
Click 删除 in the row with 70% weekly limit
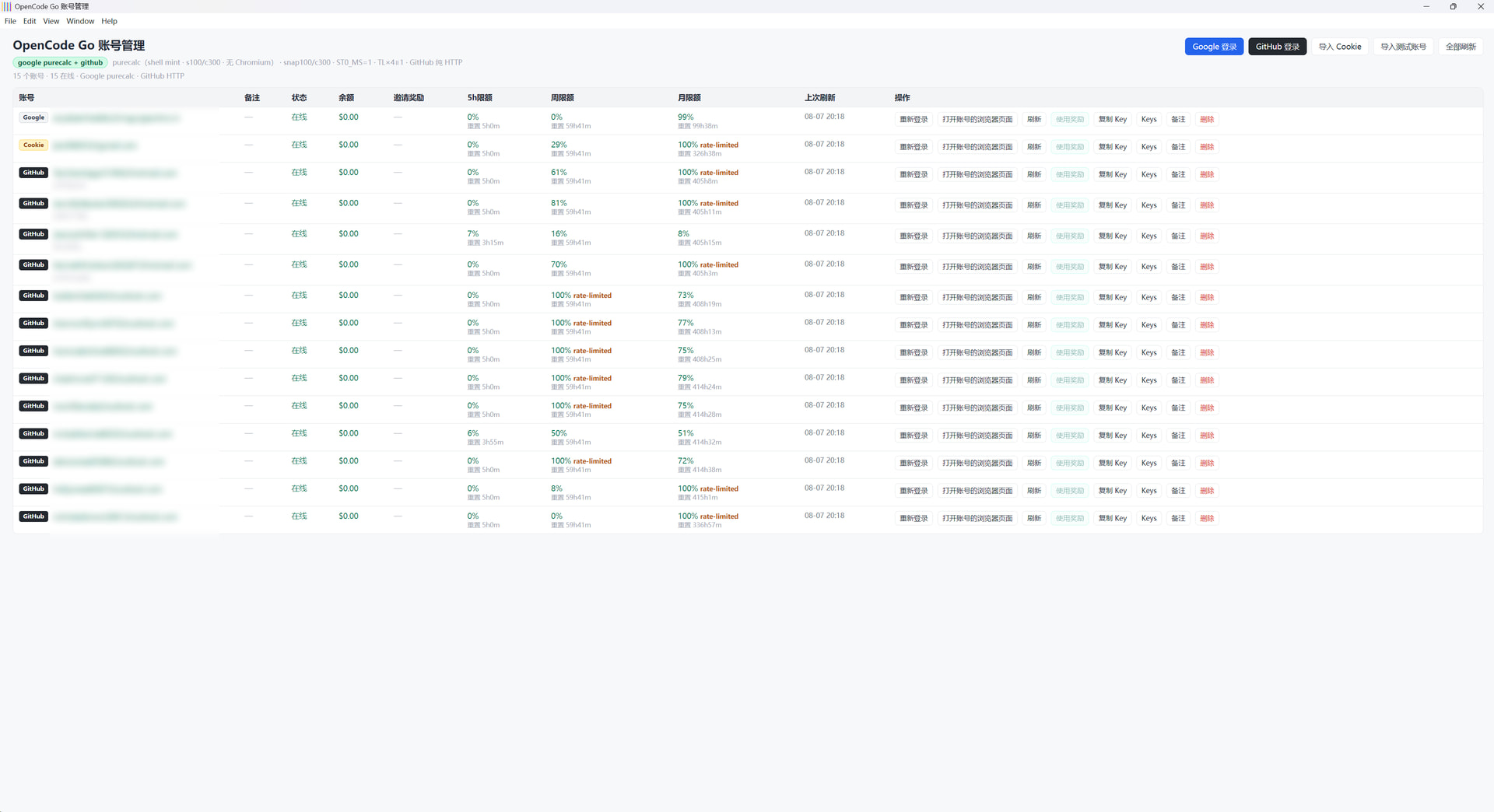(x=1207, y=267)
